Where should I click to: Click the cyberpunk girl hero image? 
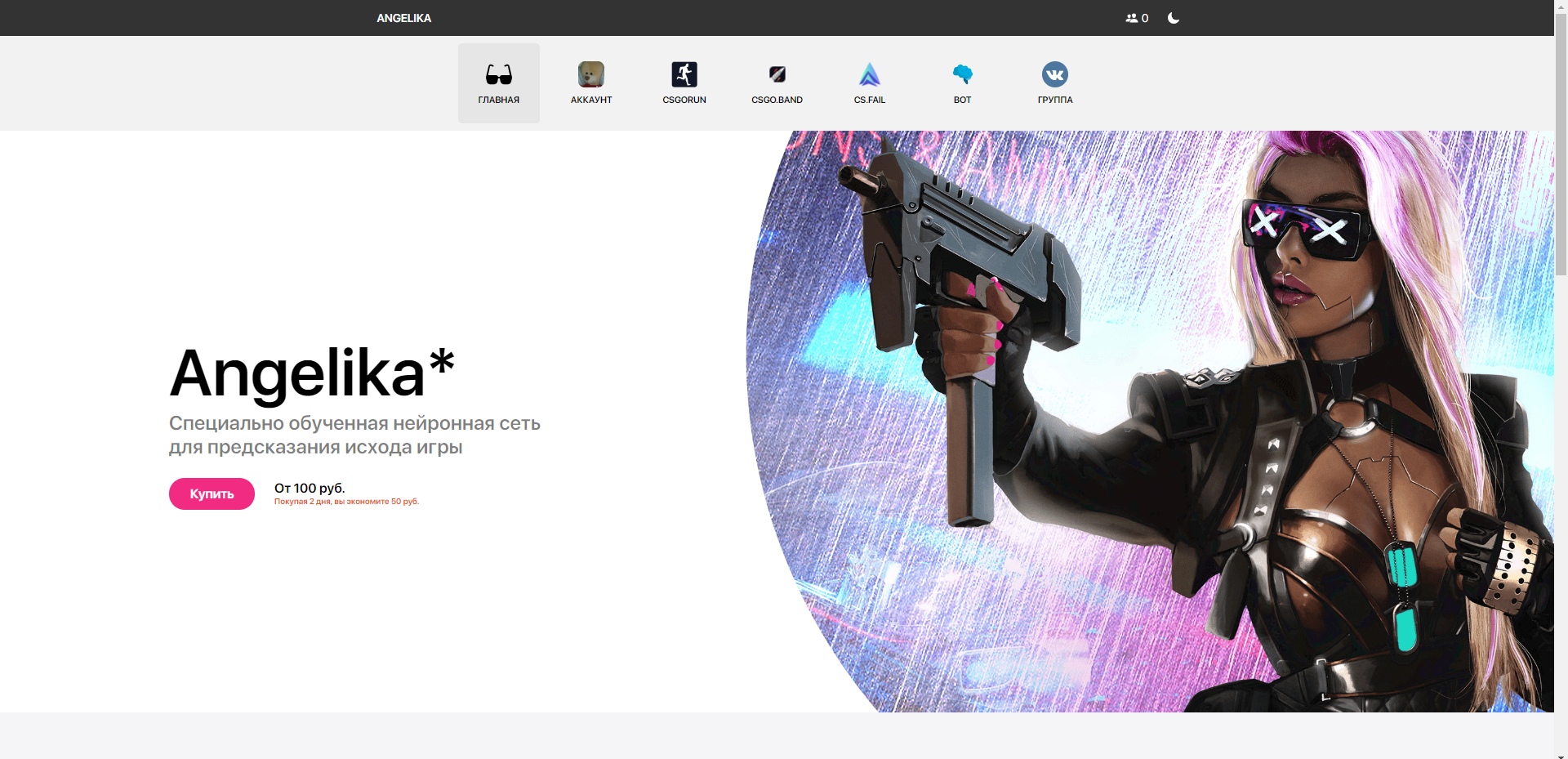(1150, 422)
